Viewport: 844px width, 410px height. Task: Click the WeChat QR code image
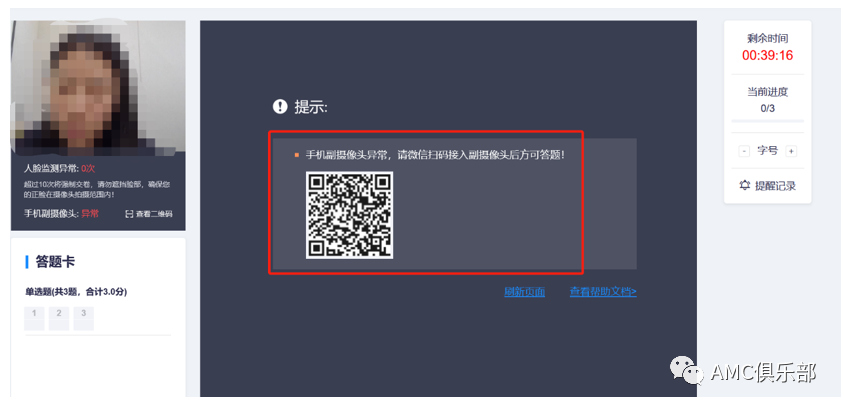tap(349, 215)
